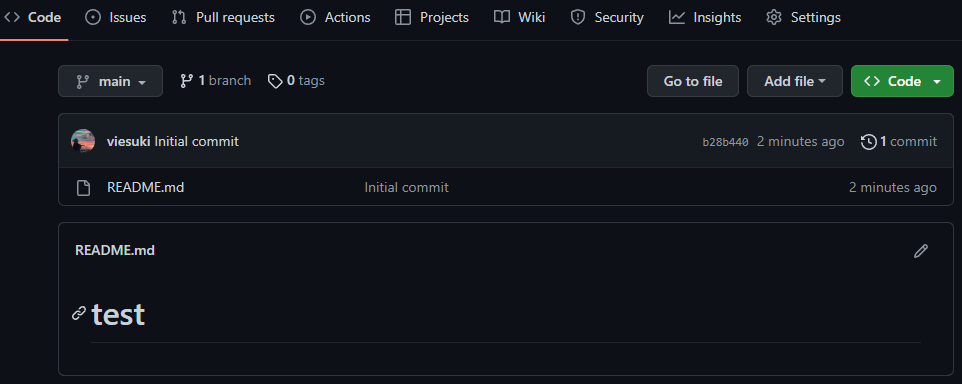Click the viesuki avatar thumbnail
962x384 pixels.
tap(83, 141)
